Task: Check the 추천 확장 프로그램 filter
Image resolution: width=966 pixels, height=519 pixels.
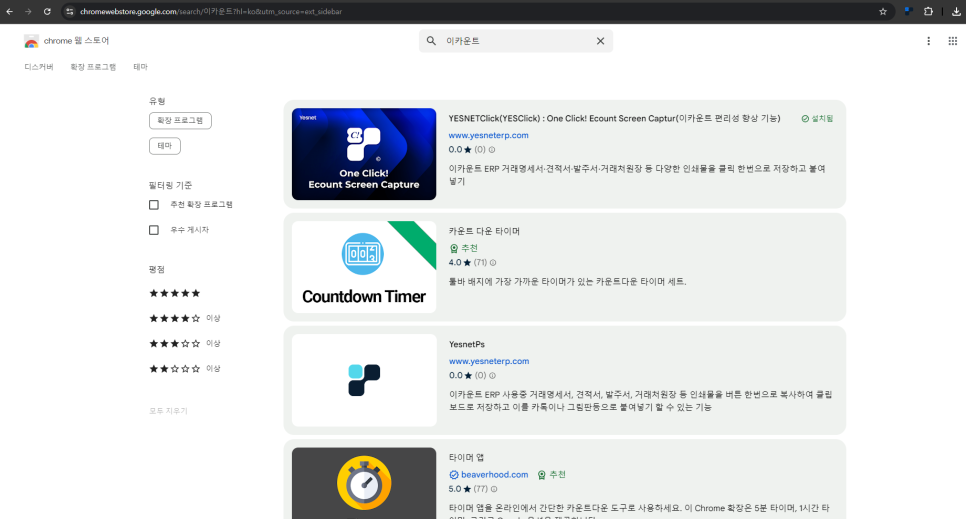Action: (x=154, y=205)
